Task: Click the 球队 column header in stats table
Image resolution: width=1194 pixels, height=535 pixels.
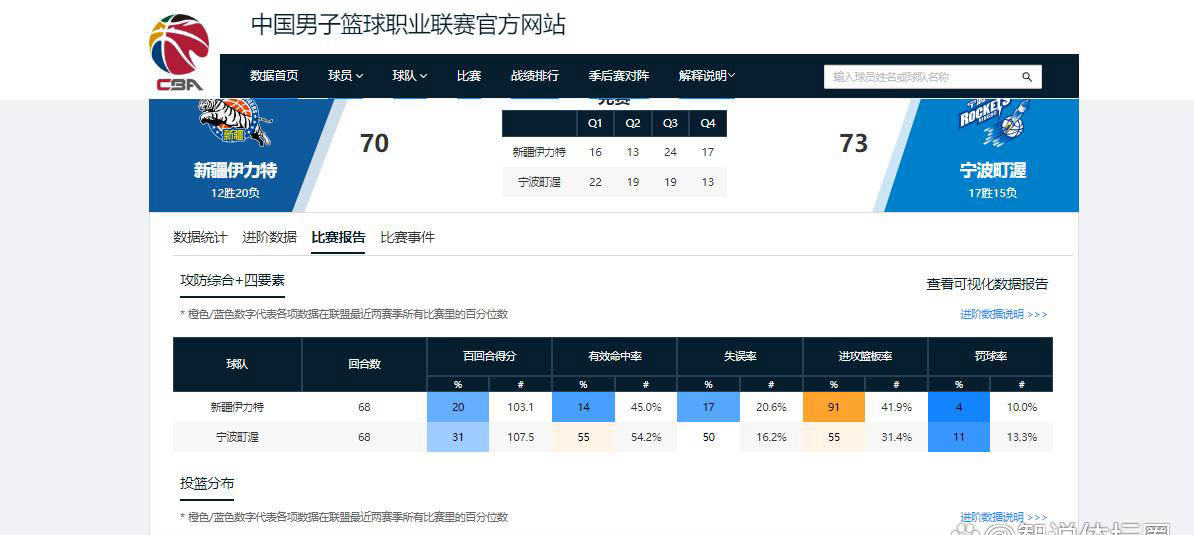Action: coord(237,365)
